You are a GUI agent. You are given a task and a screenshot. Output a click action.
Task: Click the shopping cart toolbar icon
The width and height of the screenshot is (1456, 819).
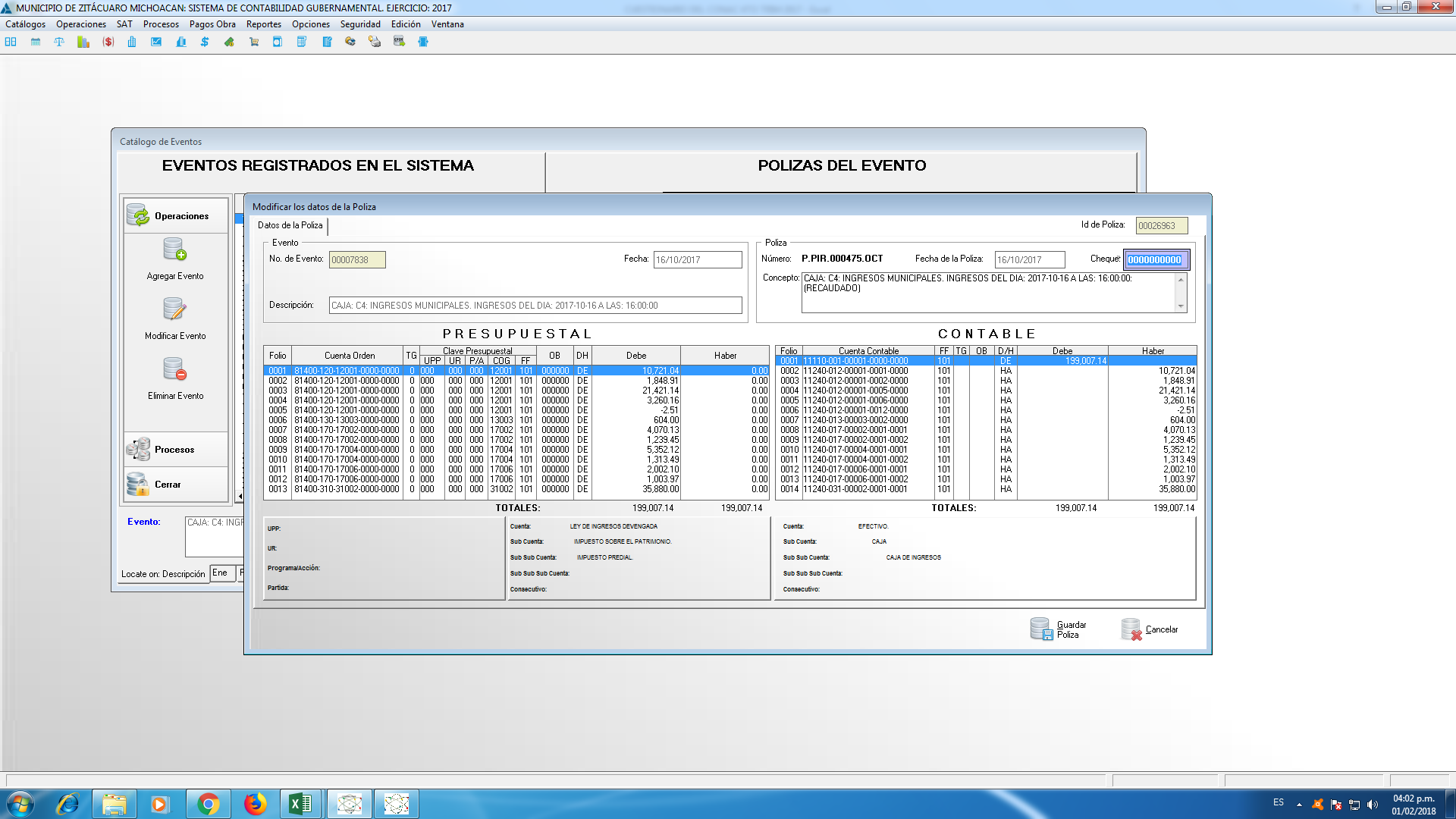coord(254,42)
